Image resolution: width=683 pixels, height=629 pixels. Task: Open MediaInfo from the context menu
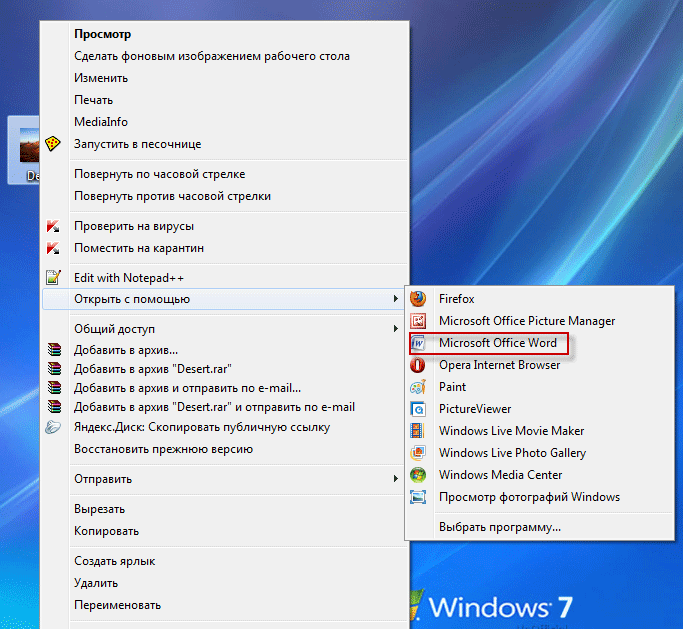tap(101, 122)
